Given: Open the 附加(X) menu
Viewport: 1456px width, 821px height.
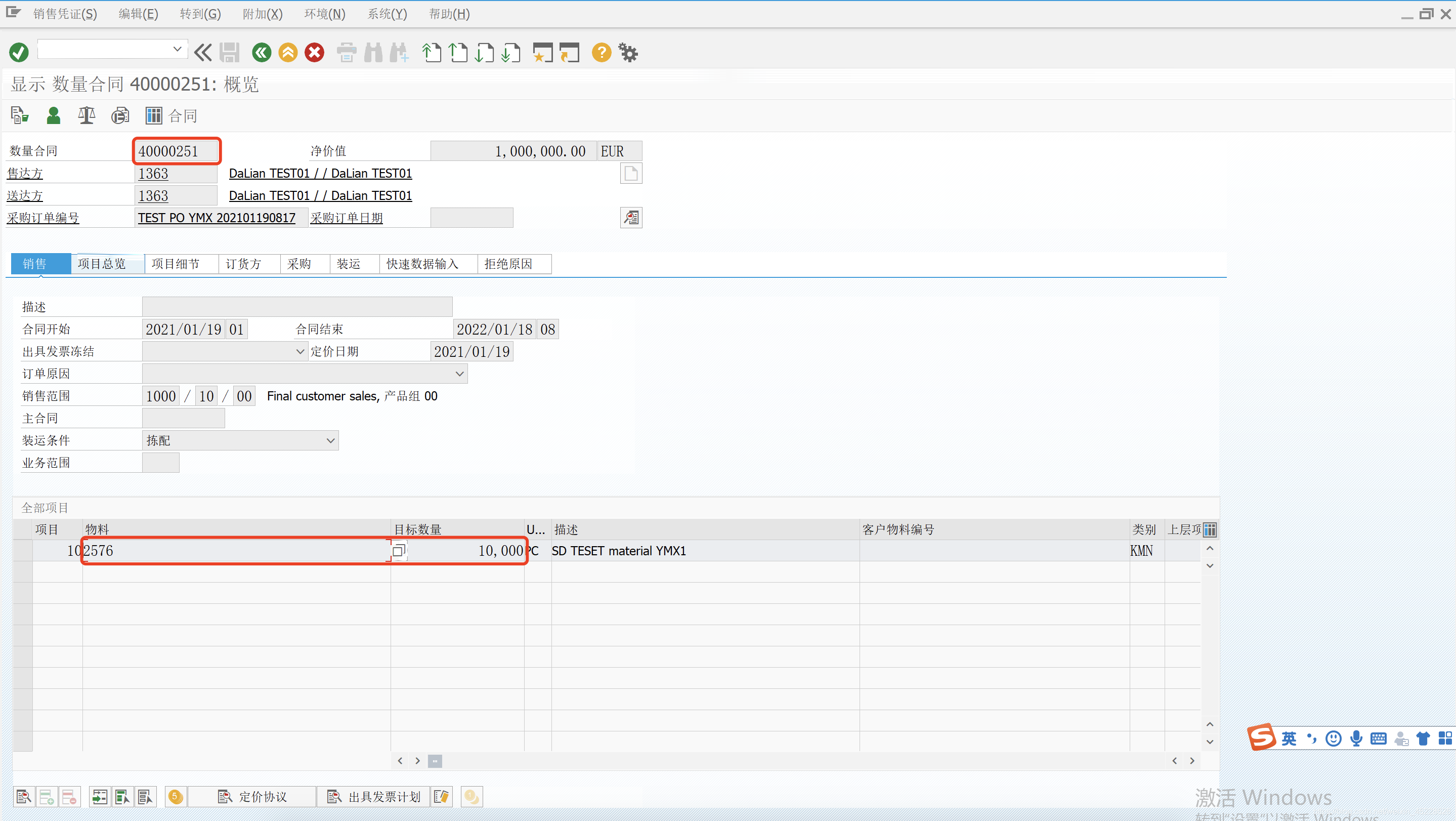Looking at the screenshot, I should tap(262, 14).
